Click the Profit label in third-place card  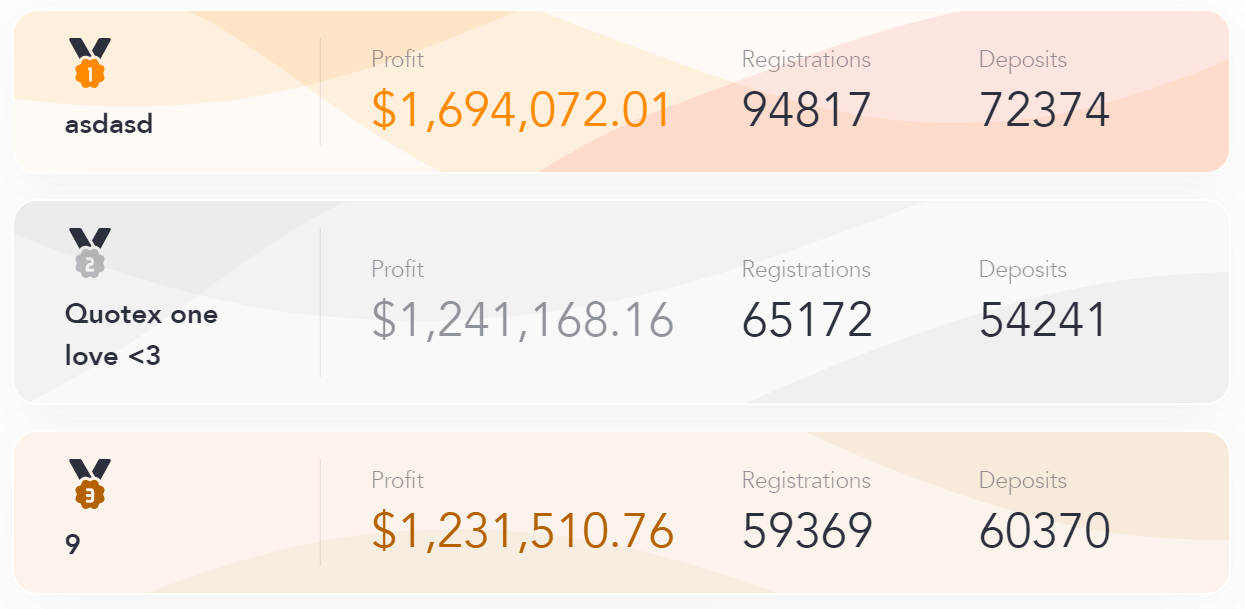(397, 480)
